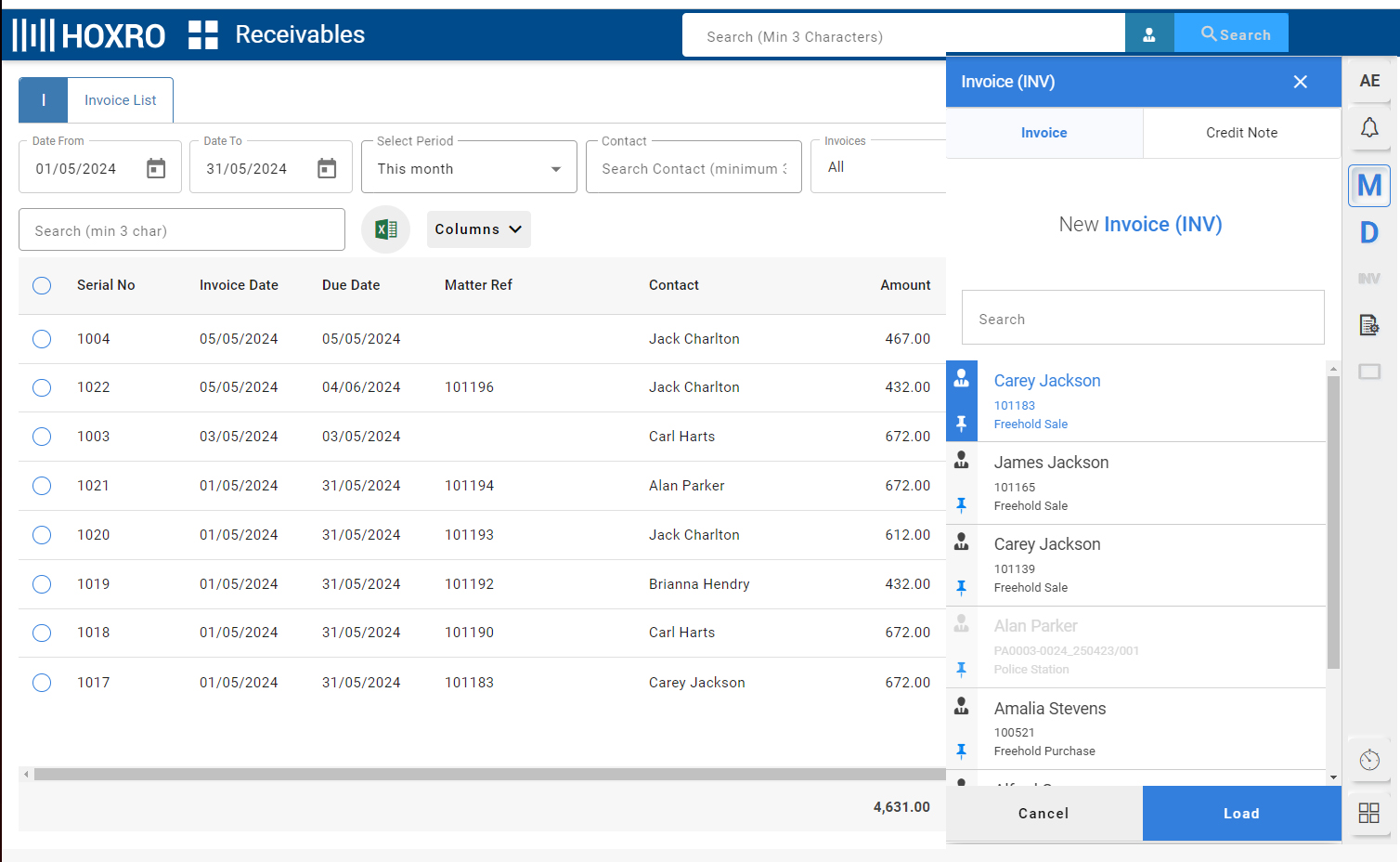Open the Date From calendar picker
The height and width of the screenshot is (862, 1400).
click(156, 168)
